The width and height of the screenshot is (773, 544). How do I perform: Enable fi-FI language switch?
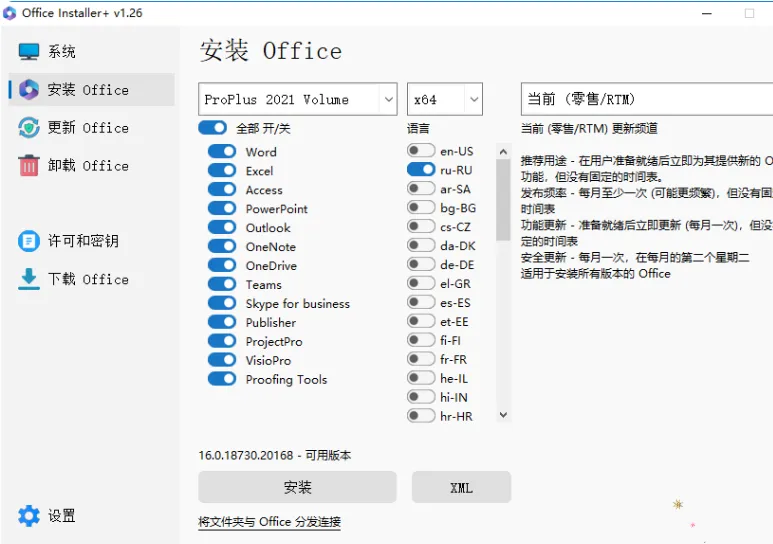point(421,339)
